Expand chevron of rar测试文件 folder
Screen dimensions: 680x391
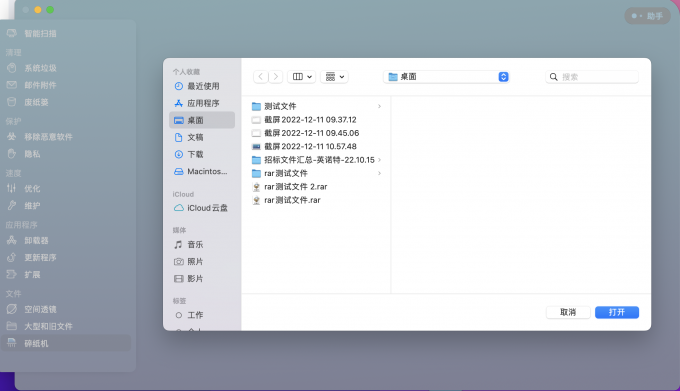[x=379, y=173]
